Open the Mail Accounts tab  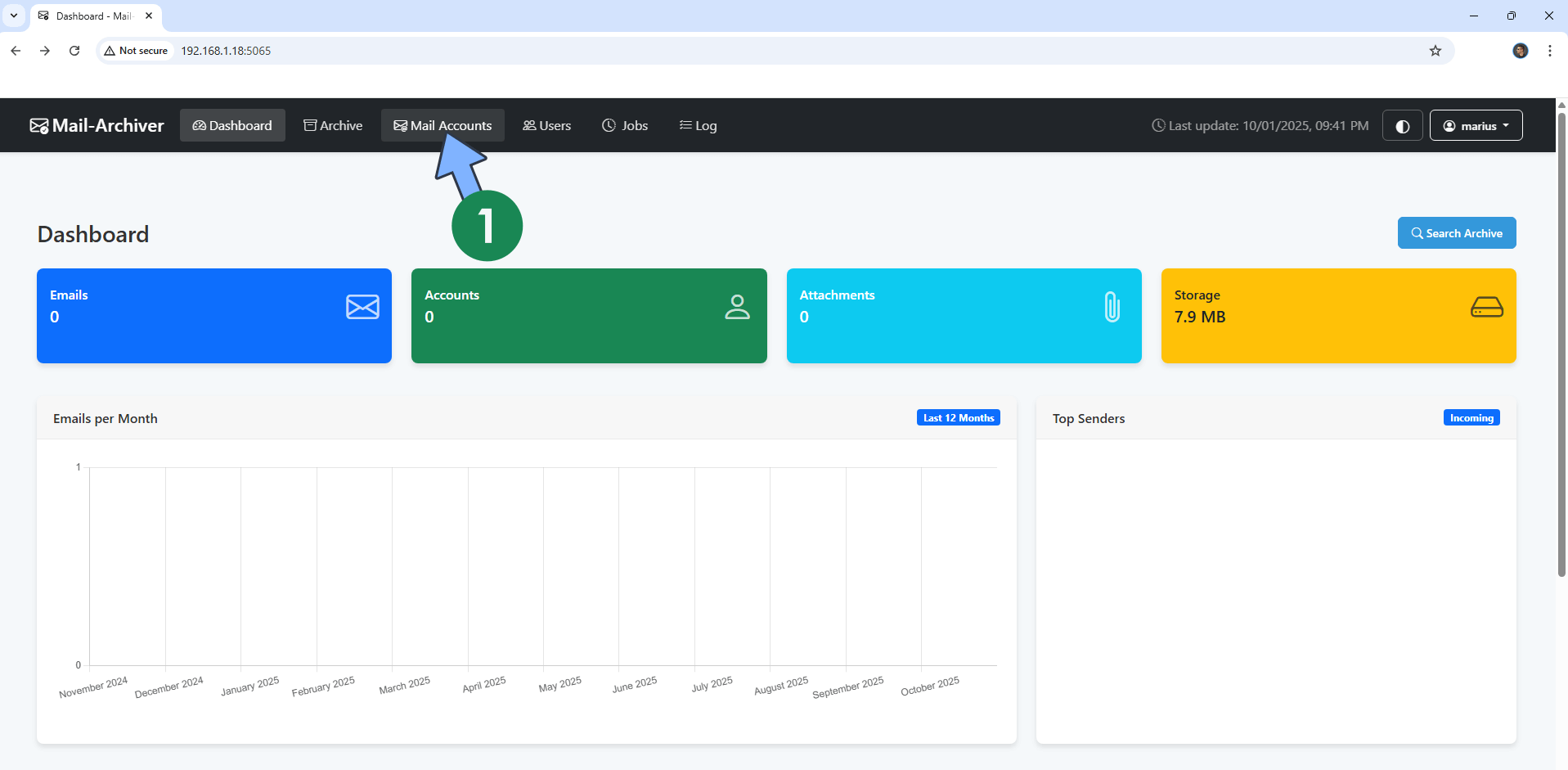coord(443,126)
